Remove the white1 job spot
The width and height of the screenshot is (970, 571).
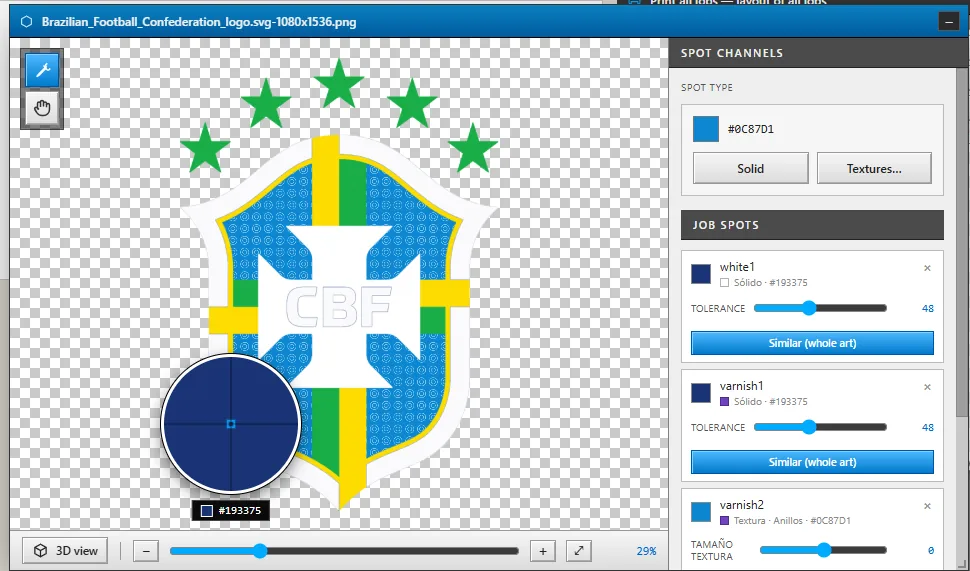pos(927,268)
